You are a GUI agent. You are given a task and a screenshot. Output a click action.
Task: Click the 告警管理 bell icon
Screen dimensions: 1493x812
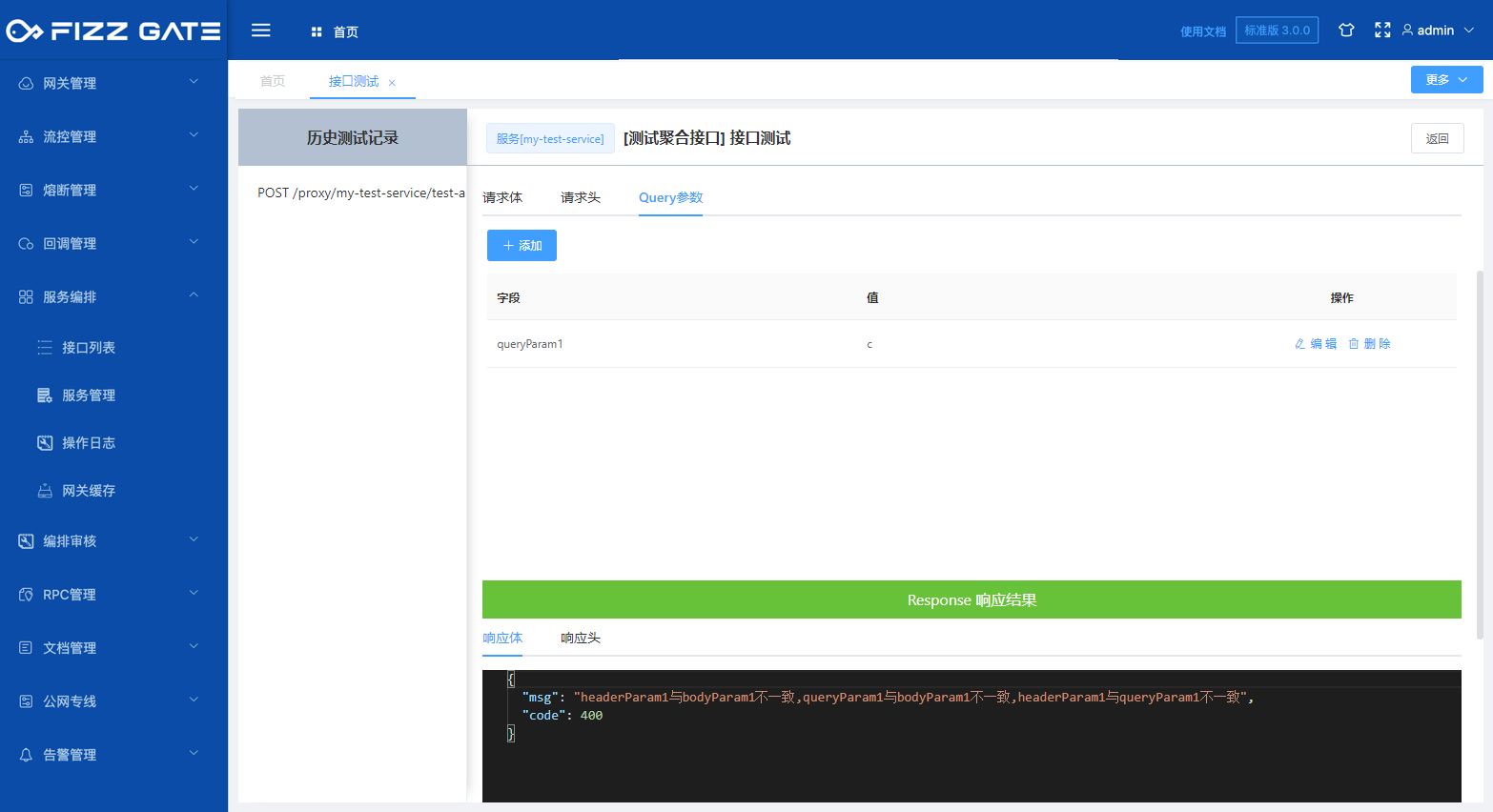click(26, 755)
